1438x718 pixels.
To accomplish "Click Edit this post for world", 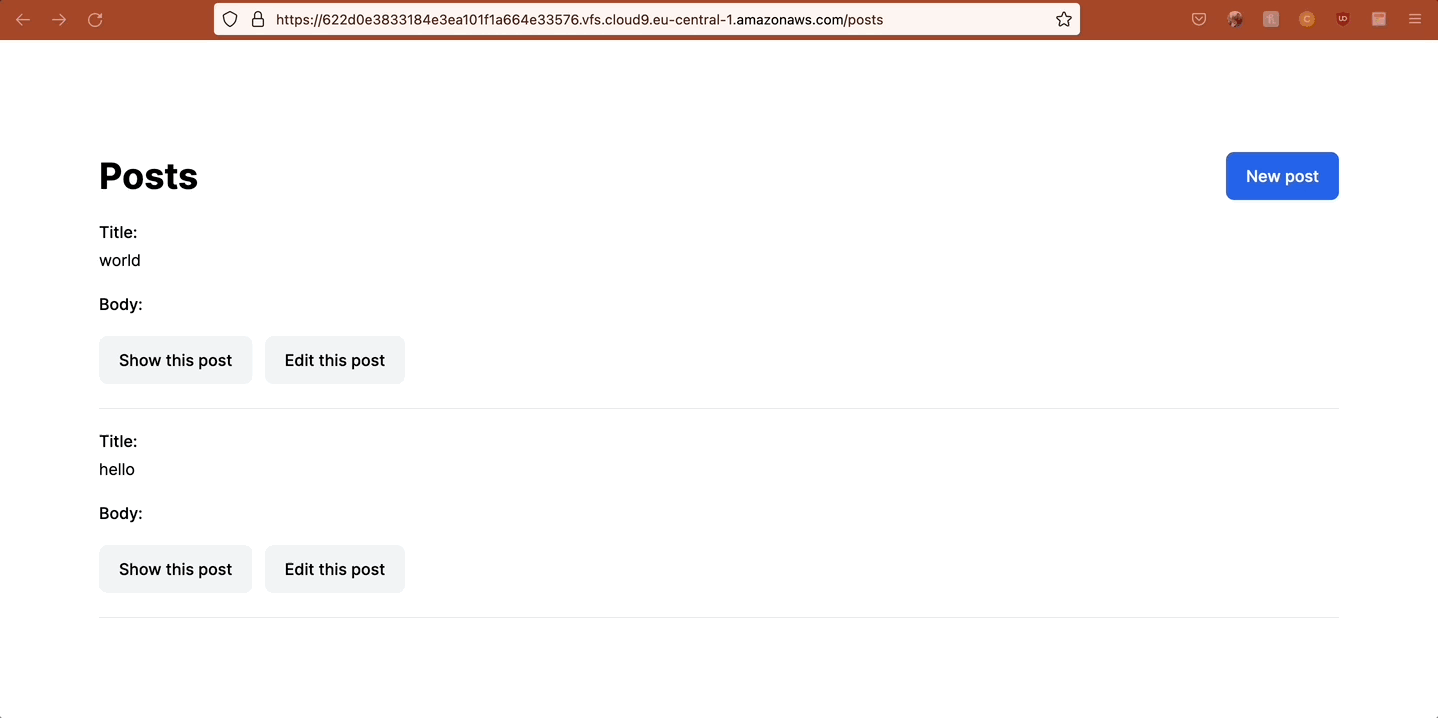I will coord(335,360).
